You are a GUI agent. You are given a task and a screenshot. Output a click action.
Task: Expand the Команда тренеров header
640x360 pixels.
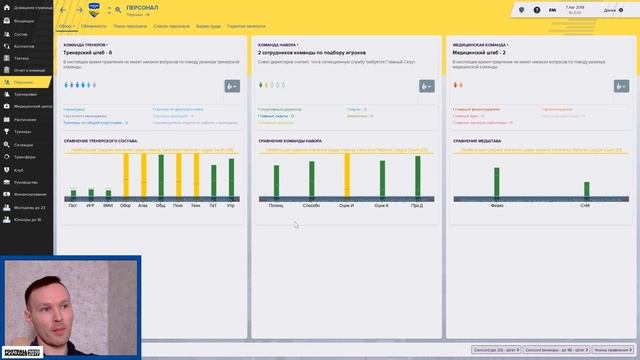pos(85,45)
